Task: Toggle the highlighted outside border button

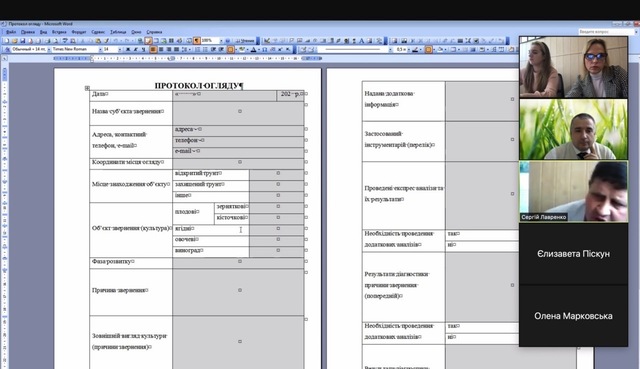Action: [x=231, y=49]
